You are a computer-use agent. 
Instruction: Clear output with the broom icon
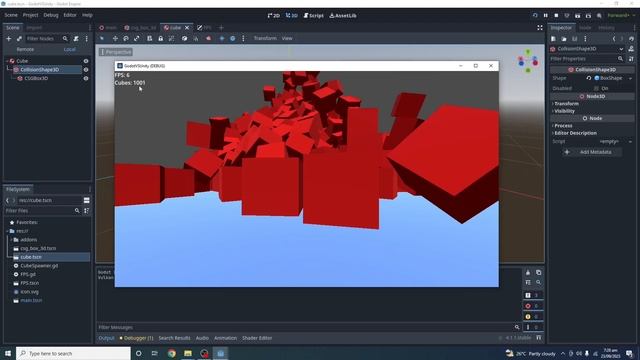click(528, 272)
